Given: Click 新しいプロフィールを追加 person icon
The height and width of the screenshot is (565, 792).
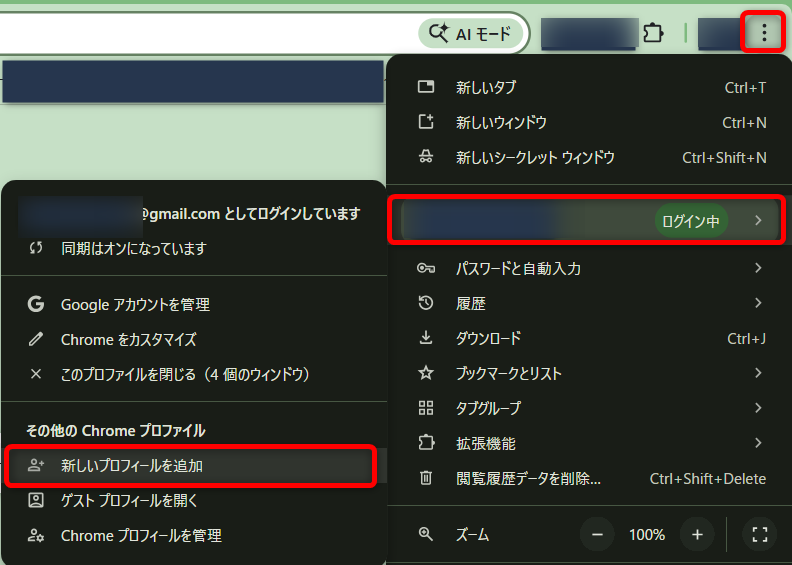Looking at the screenshot, I should [36, 466].
